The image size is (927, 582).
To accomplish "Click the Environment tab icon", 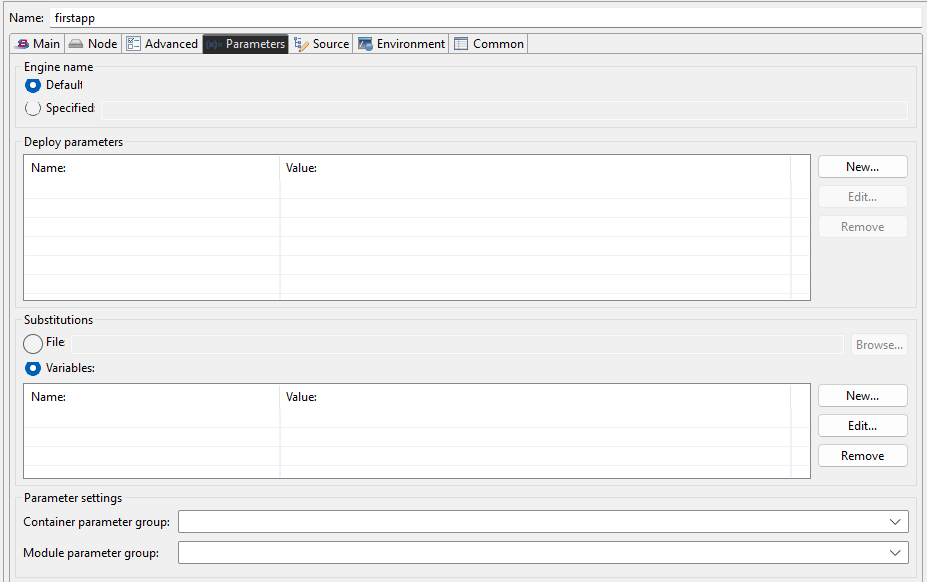I will (x=365, y=44).
